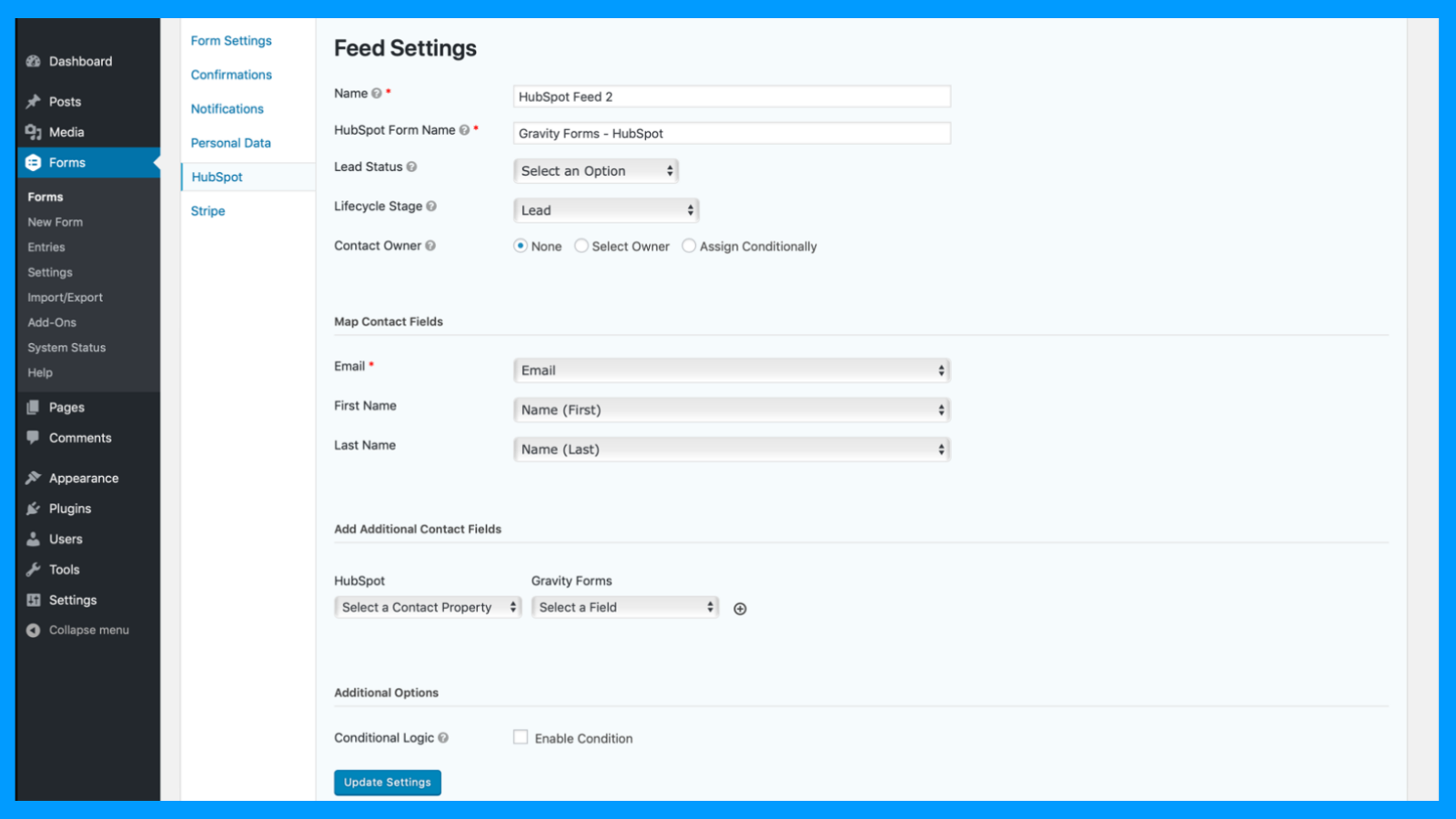Open the Notifications tab
The image size is (1456, 819).
(x=227, y=108)
